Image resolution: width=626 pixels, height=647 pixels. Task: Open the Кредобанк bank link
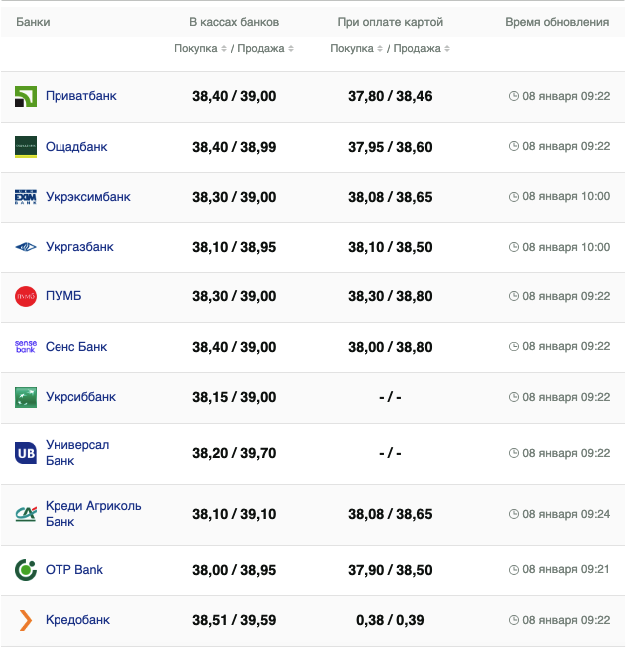[78, 620]
